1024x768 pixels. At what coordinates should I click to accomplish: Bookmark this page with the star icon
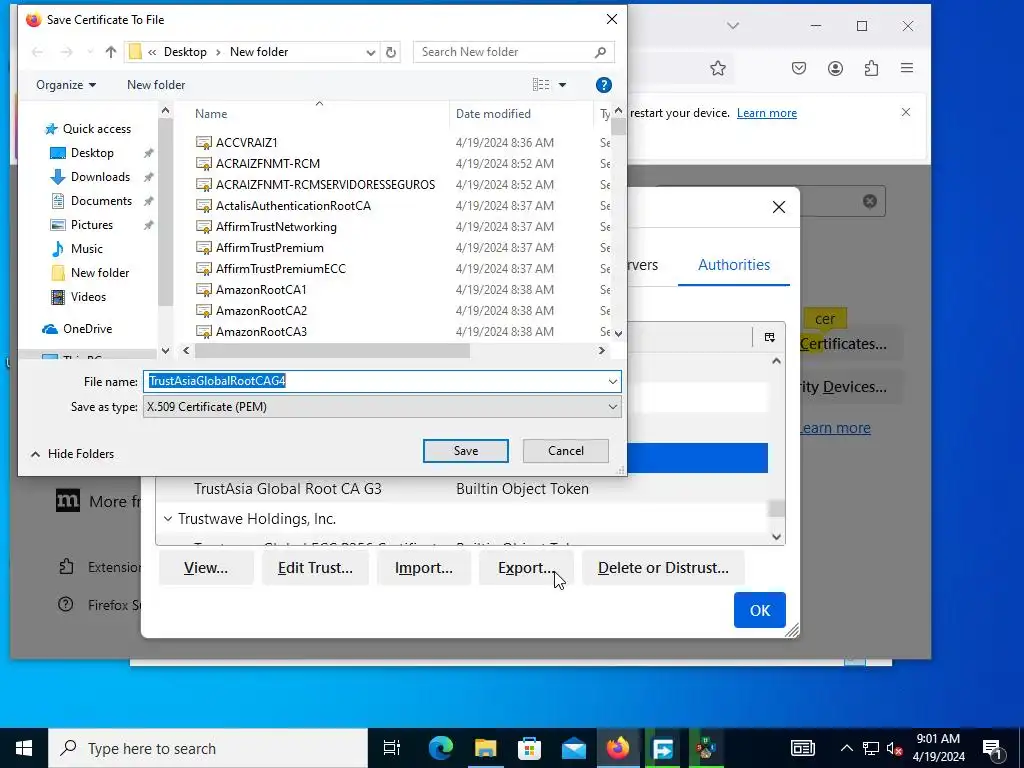click(x=718, y=69)
